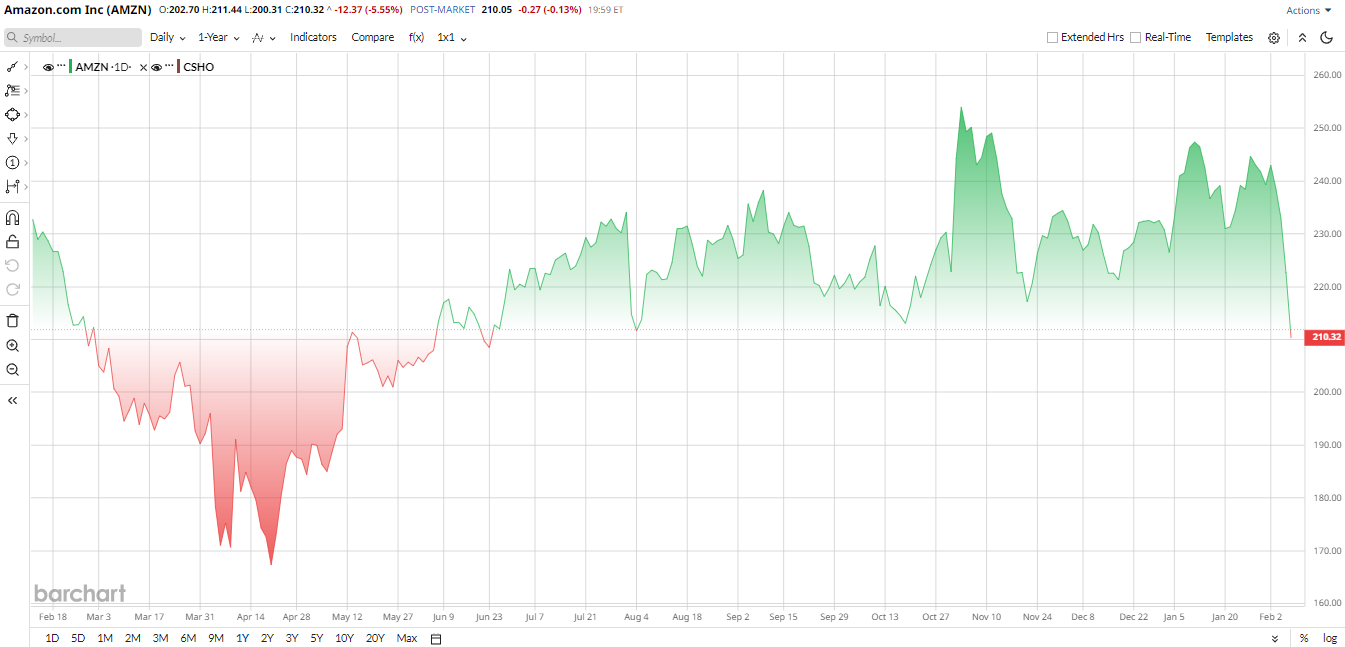The width and height of the screenshot is (1345, 647).
Task: Click the undo arrow icon
Action: [13, 265]
